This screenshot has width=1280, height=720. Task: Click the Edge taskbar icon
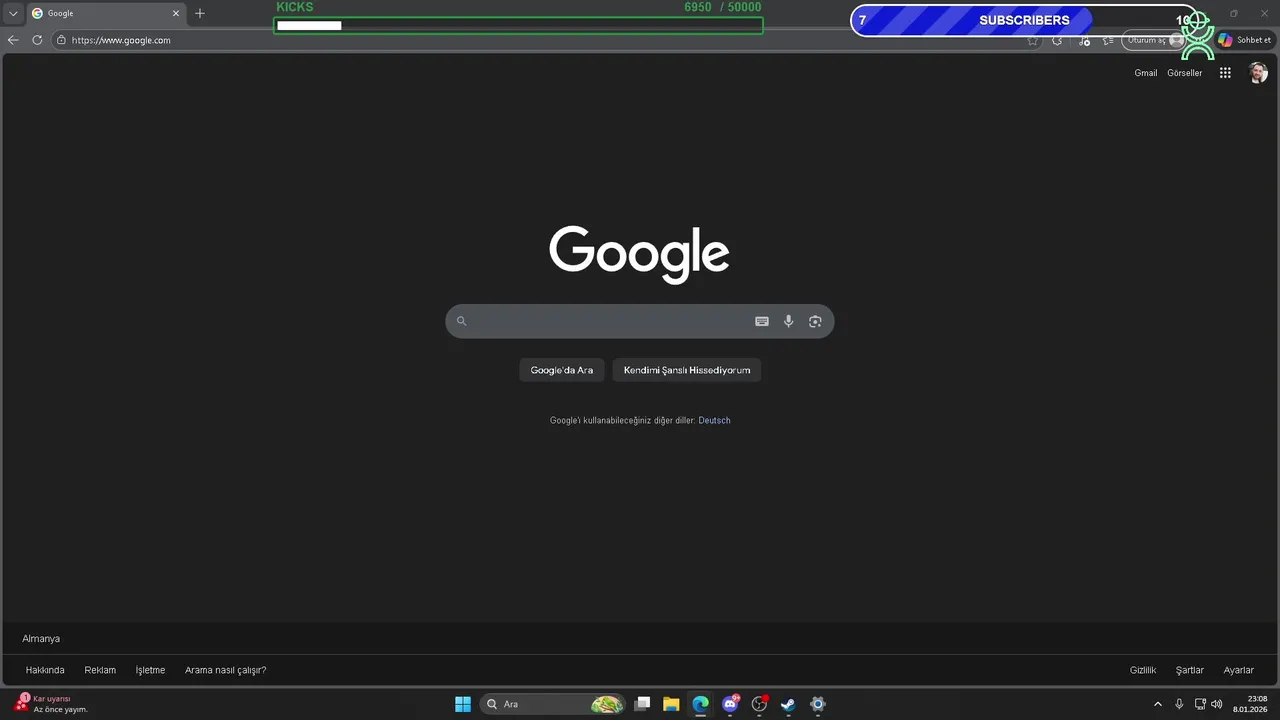700,704
